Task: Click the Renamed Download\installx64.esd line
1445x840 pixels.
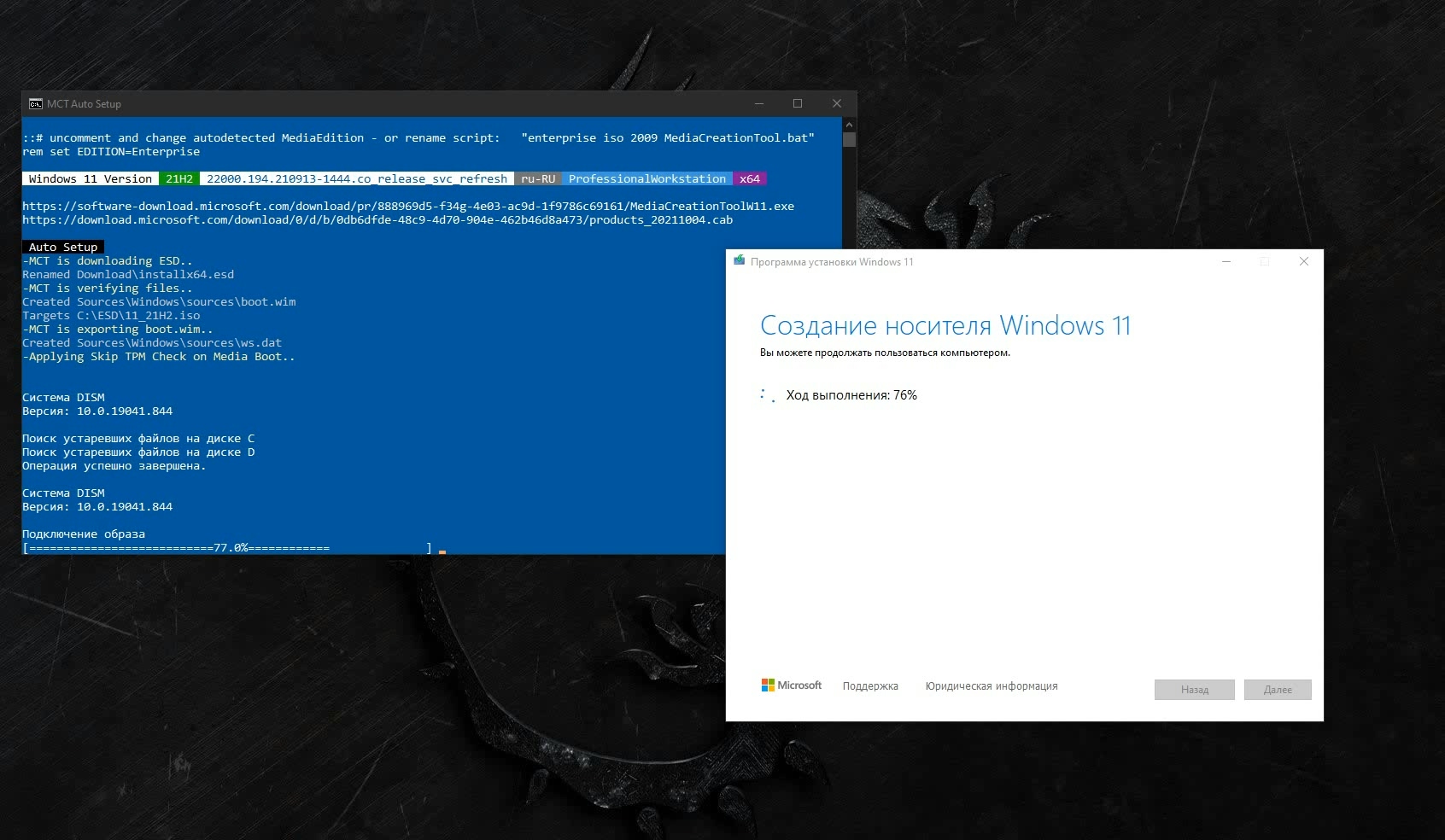Action: pos(128,275)
